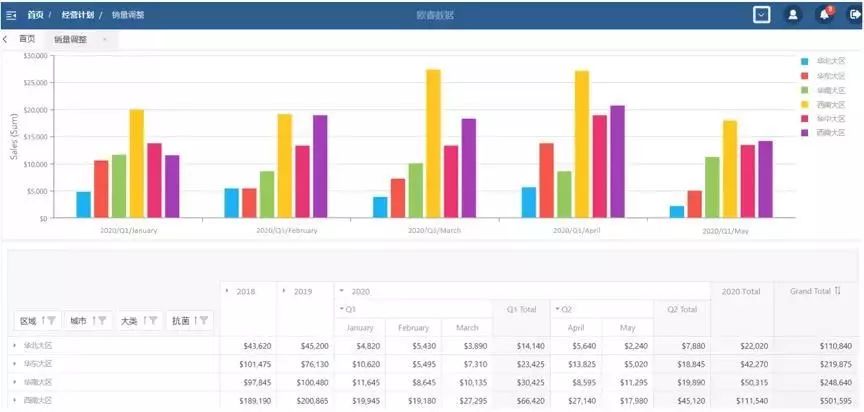Open the notifications bell
The width and height of the screenshot is (864, 412).
[x=824, y=15]
